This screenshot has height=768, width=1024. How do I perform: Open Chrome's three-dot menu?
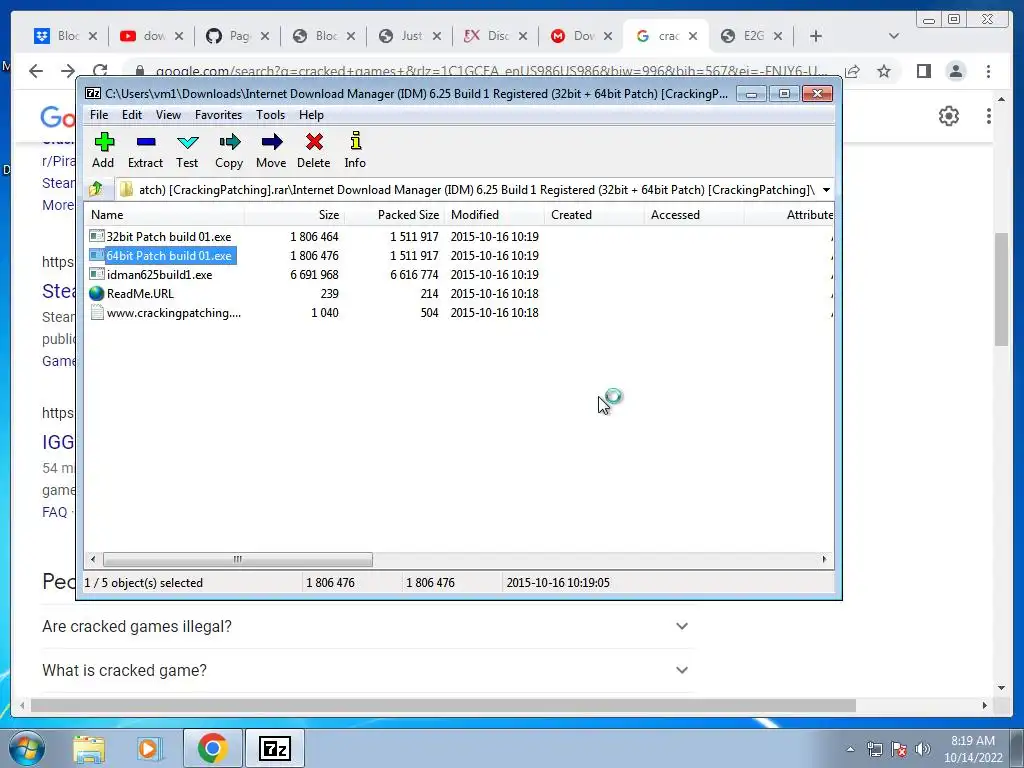click(989, 71)
